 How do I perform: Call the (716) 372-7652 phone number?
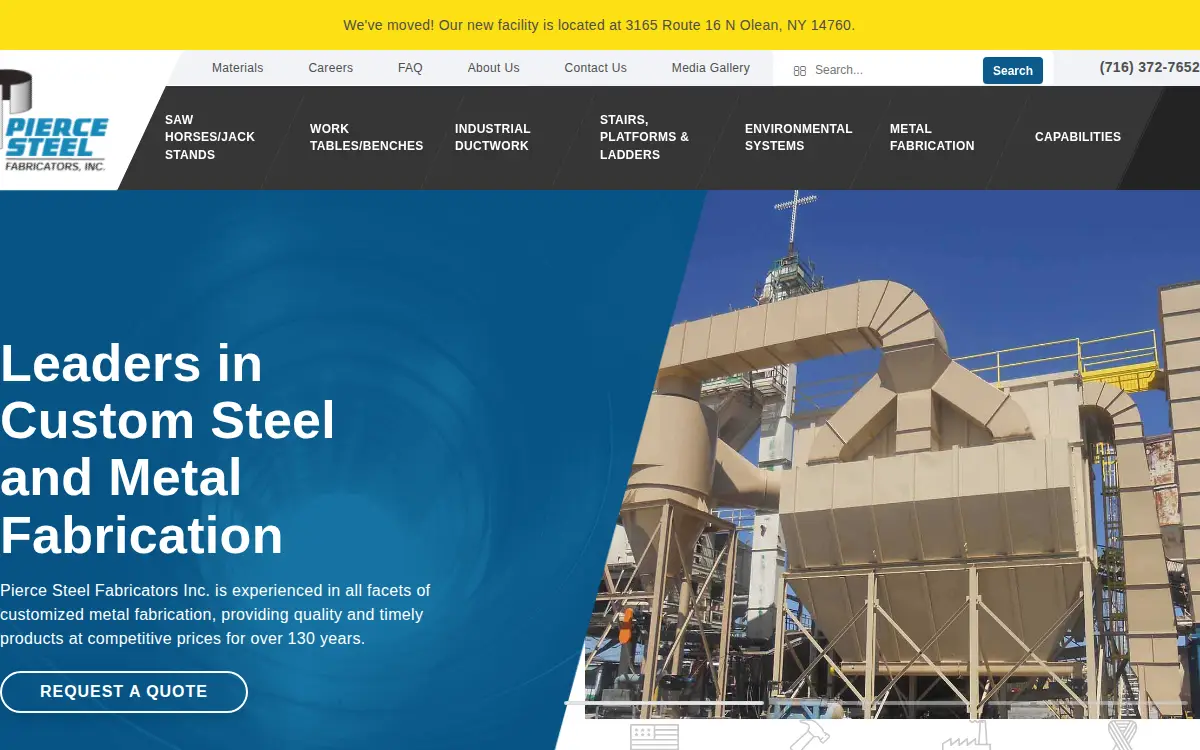click(1149, 67)
